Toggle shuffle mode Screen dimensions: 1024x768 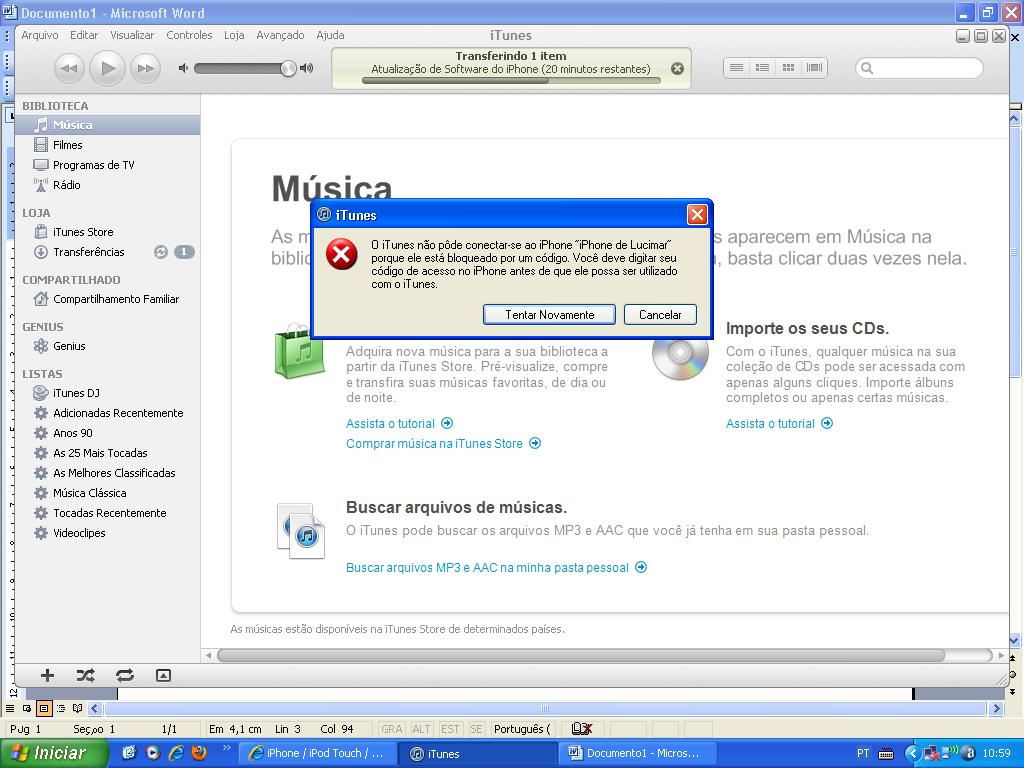pos(86,675)
